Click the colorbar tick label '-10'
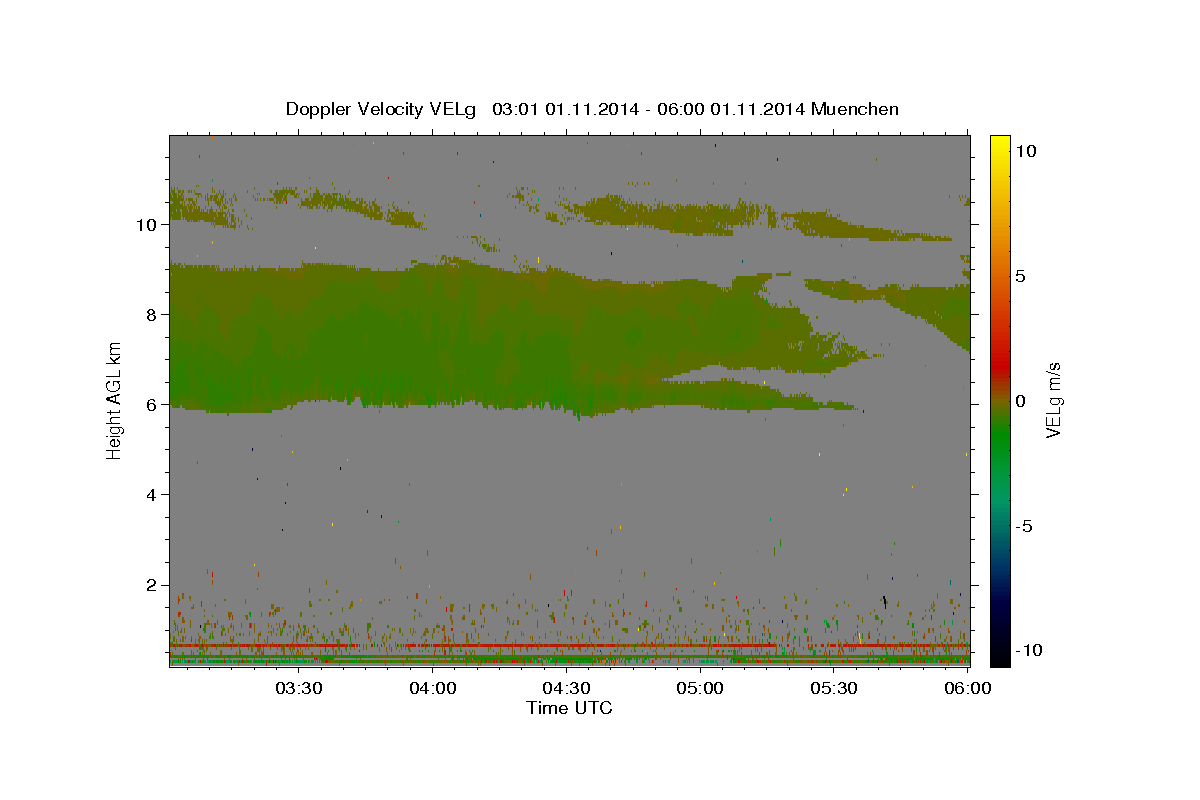 [1027, 651]
